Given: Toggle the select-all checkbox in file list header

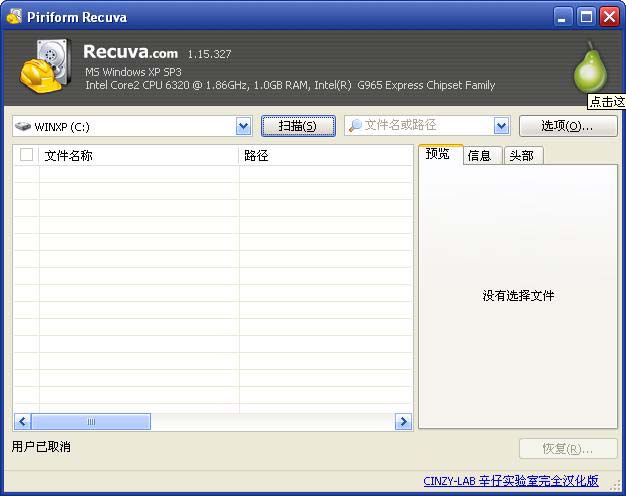Looking at the screenshot, I should pos(27,155).
